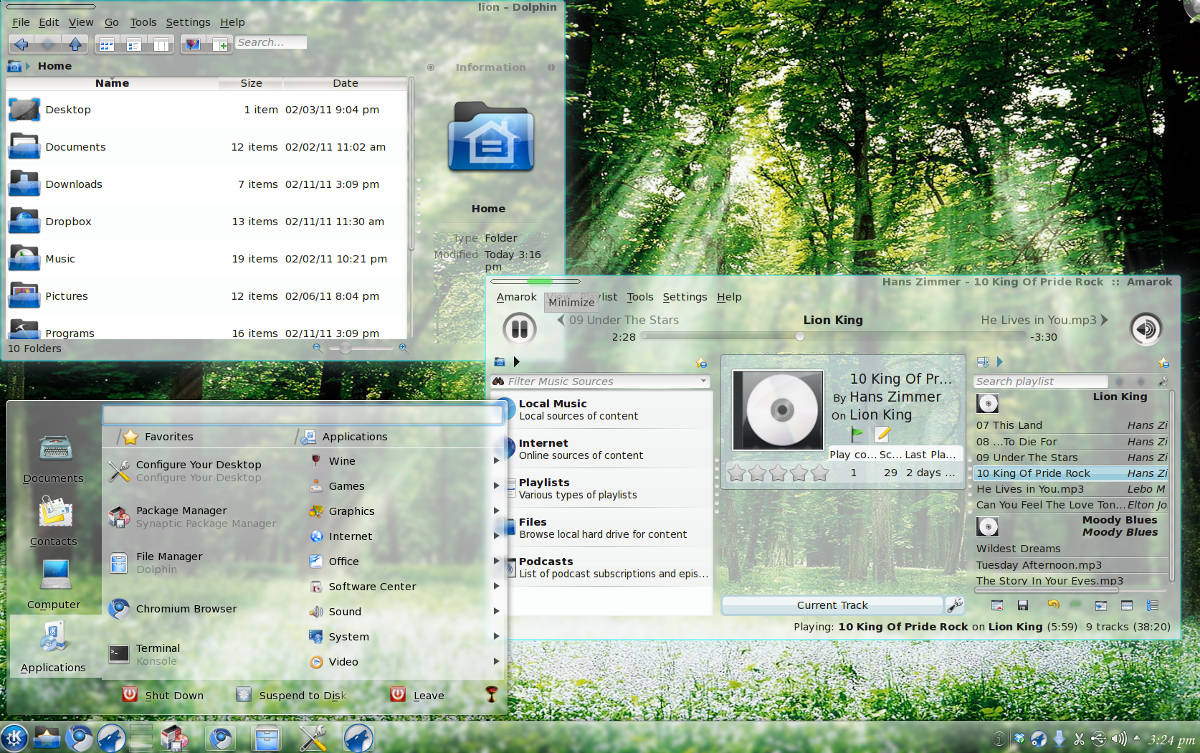Click Dolphin's Search field
1200x753 pixels.
[x=271, y=43]
